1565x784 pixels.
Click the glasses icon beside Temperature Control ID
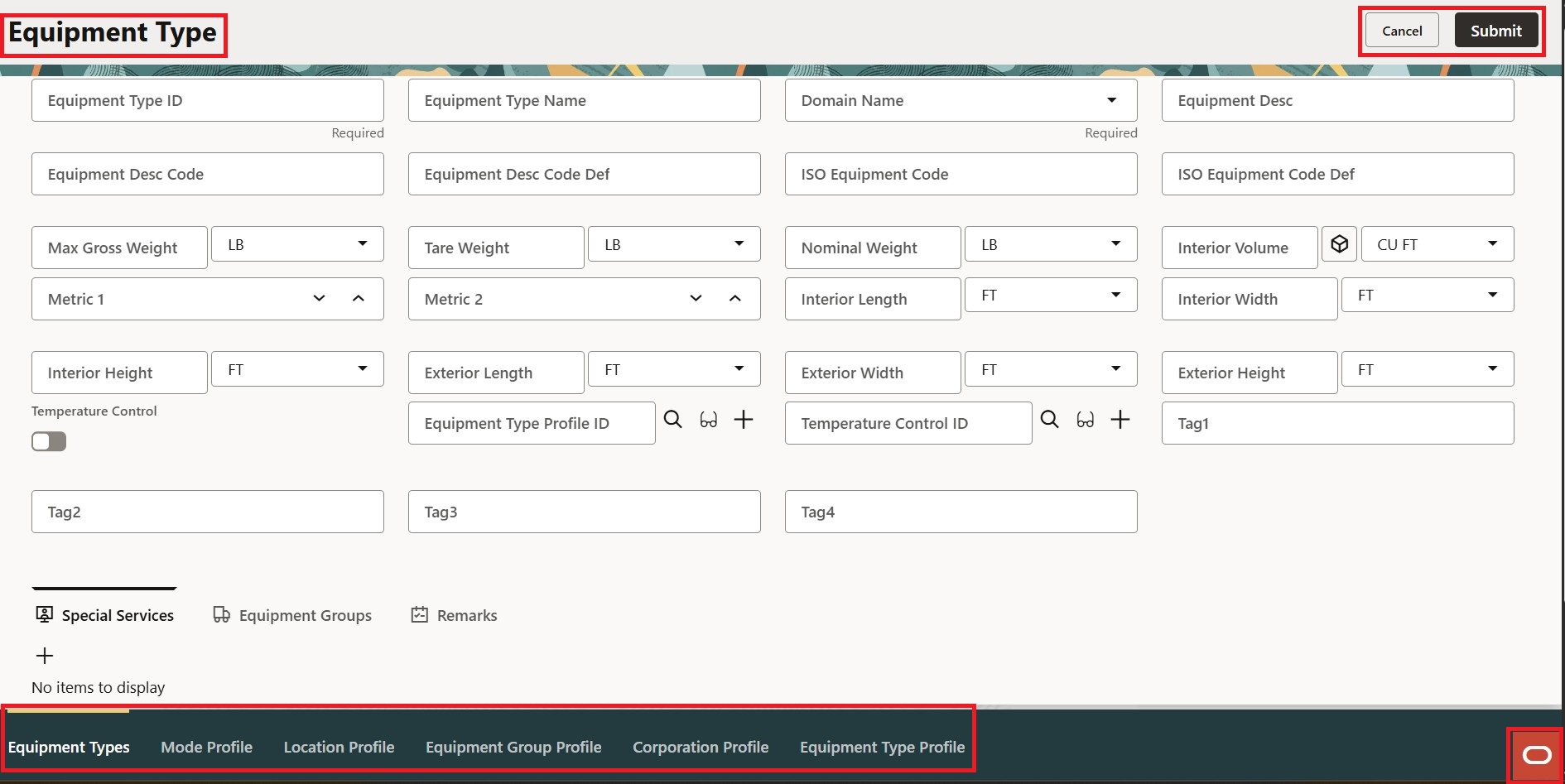click(1086, 420)
